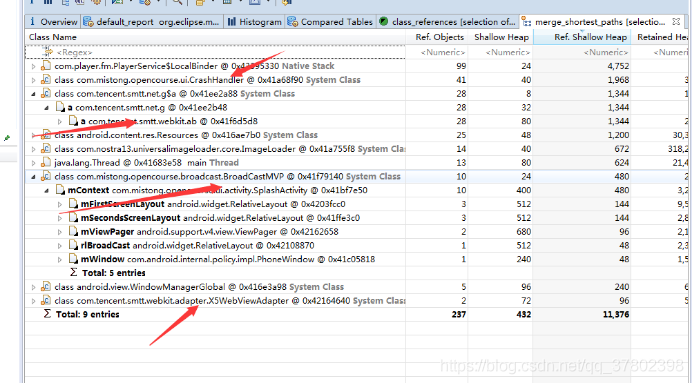Expand the mWindow PhoneWindow entry

coord(60,259)
